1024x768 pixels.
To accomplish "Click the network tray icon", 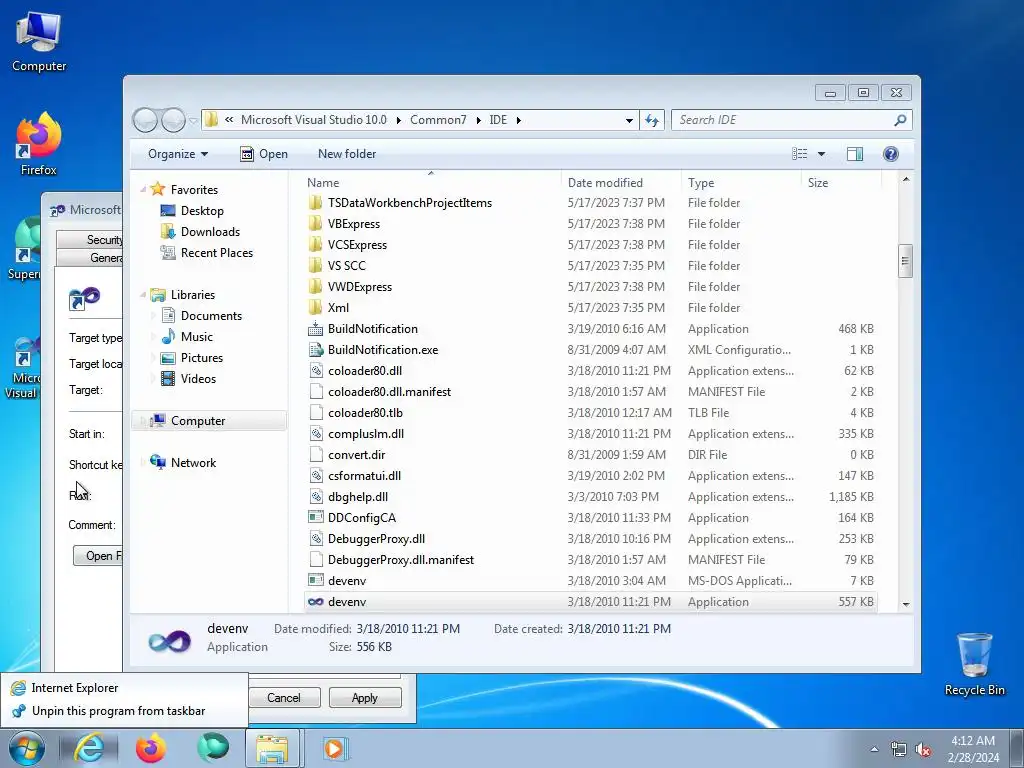I will (x=899, y=750).
